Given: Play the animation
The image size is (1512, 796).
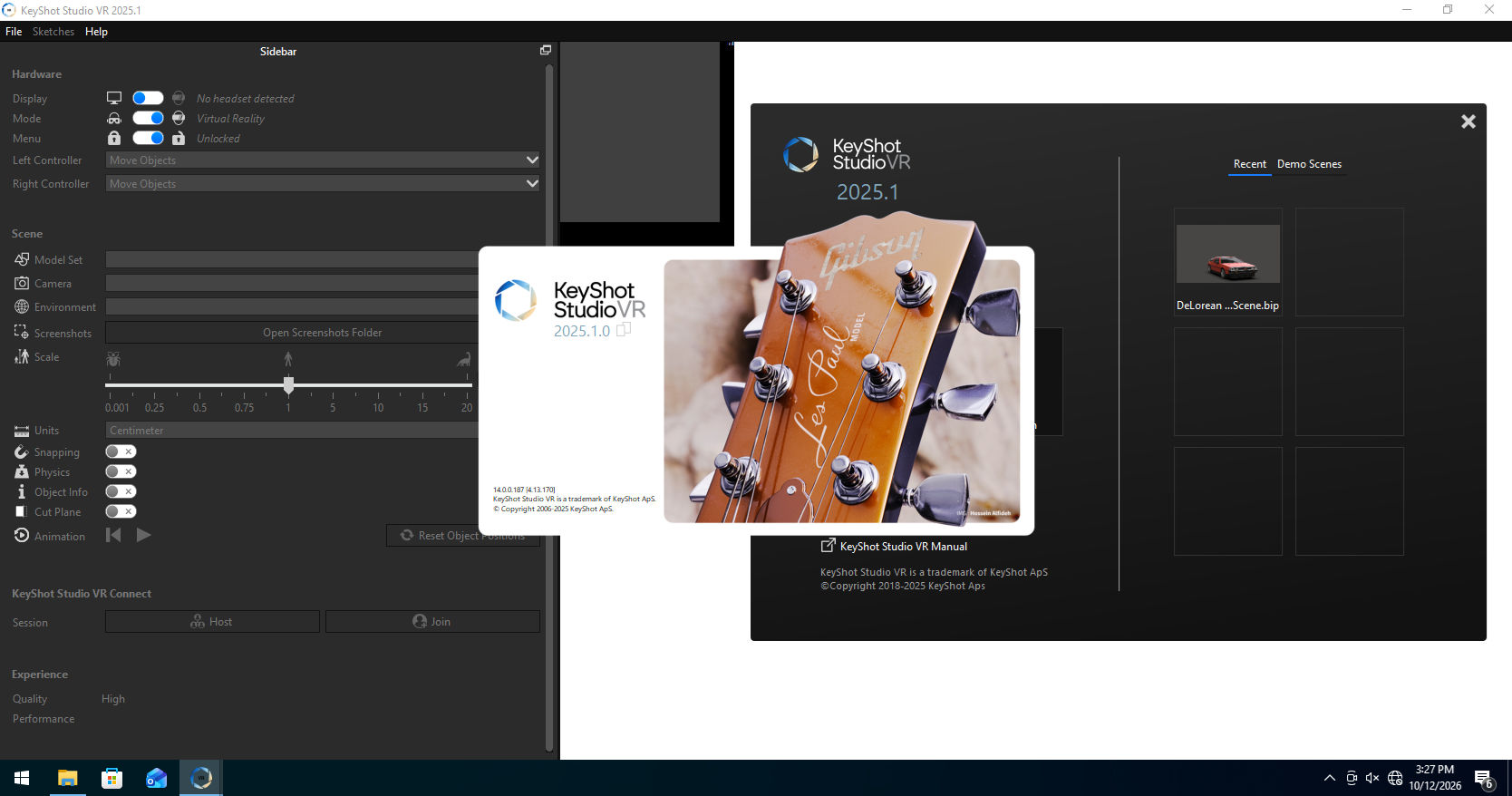Looking at the screenshot, I should [x=143, y=535].
